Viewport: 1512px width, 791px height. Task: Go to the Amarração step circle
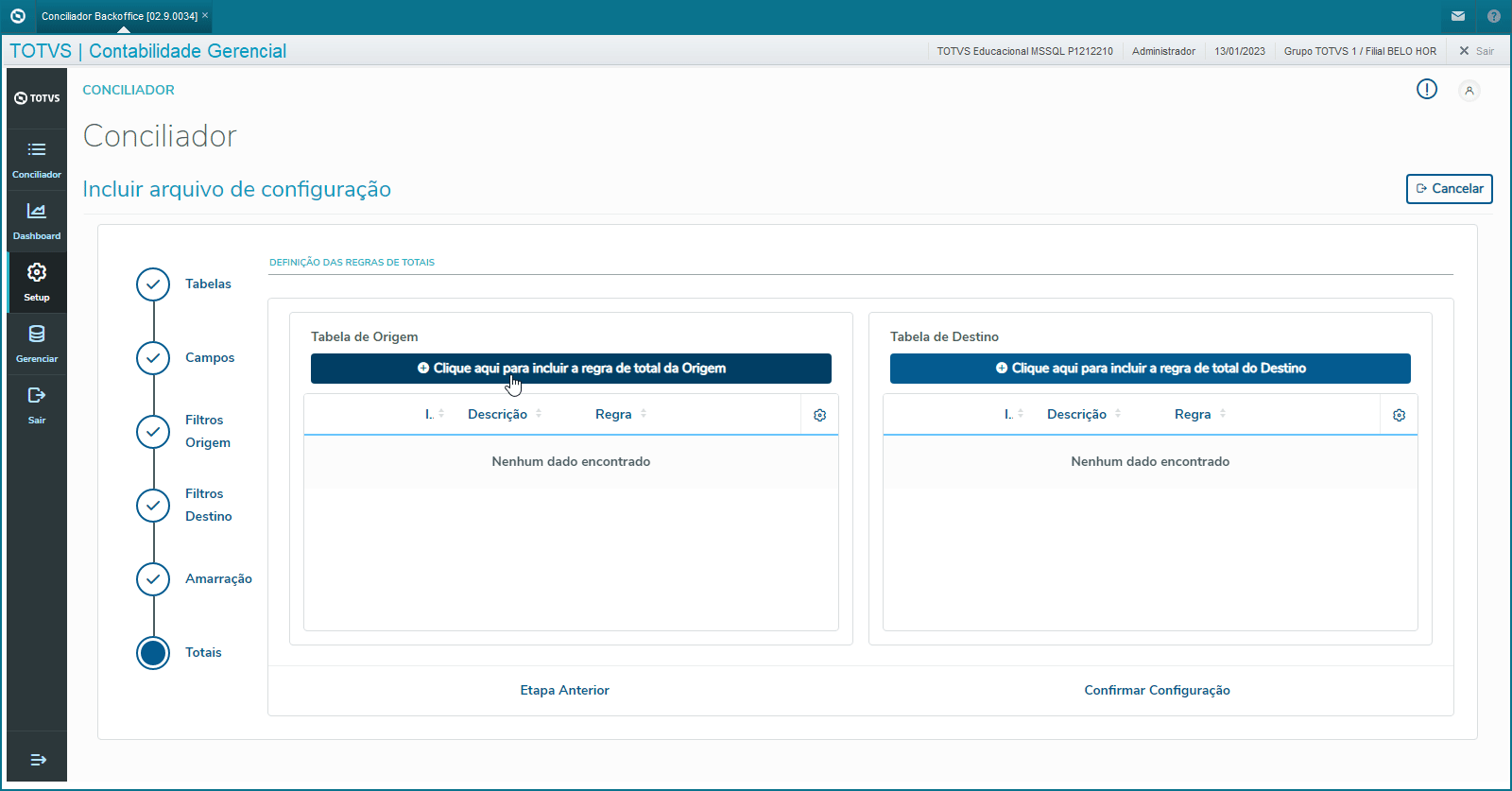153,579
